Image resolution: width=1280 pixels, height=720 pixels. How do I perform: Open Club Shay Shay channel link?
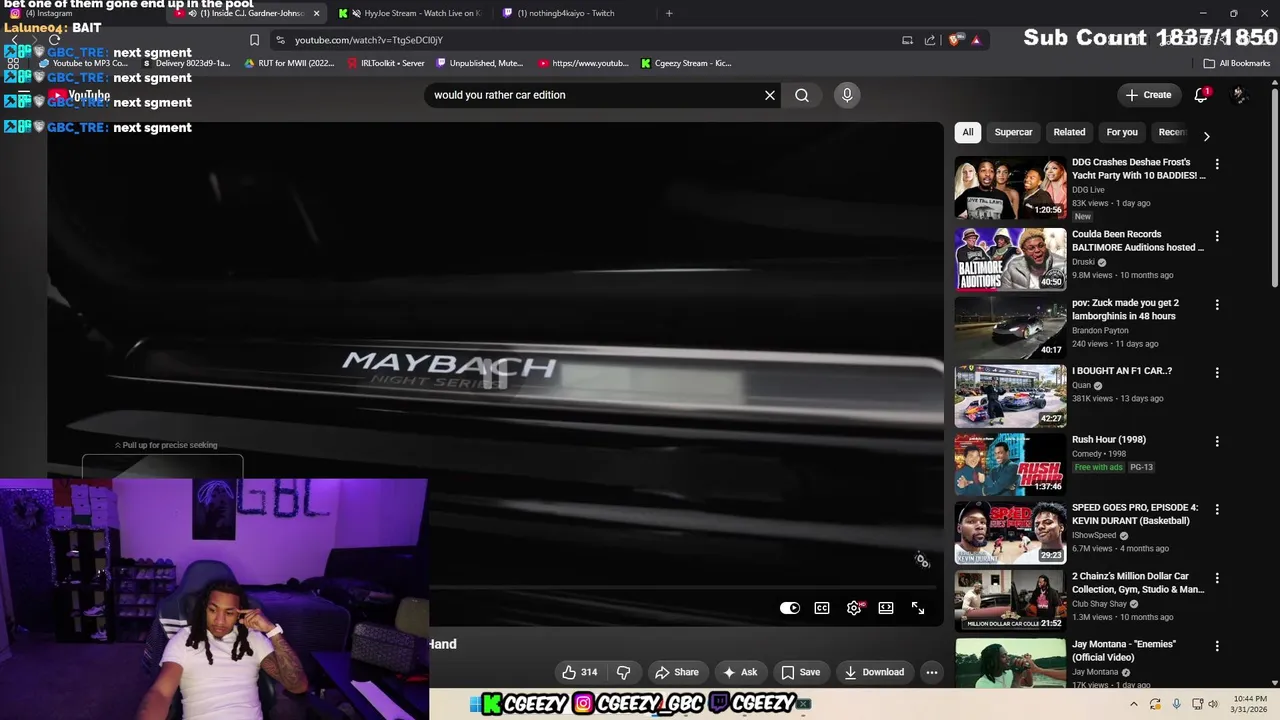[1099, 604]
